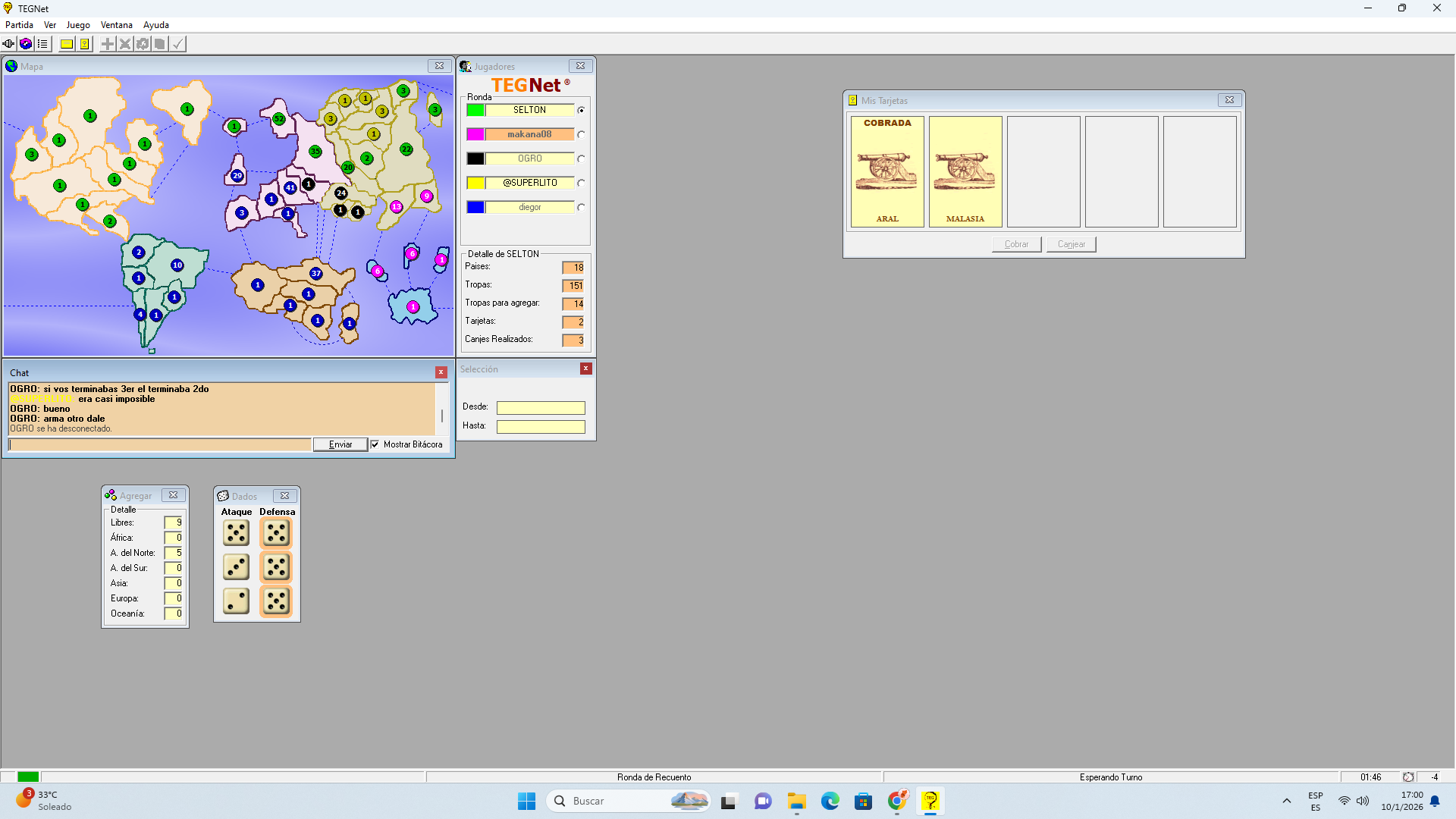Click the Canjear button

tap(1071, 244)
